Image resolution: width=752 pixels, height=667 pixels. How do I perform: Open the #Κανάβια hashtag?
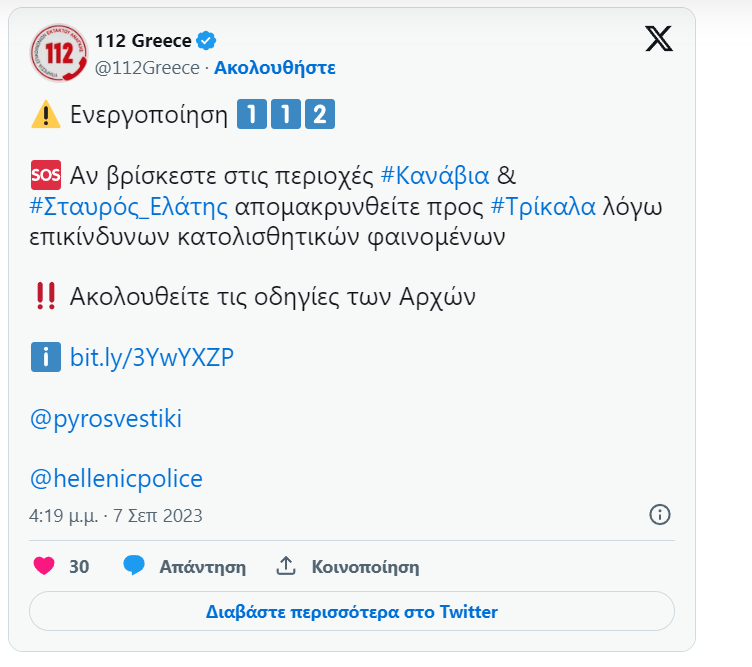click(x=435, y=176)
